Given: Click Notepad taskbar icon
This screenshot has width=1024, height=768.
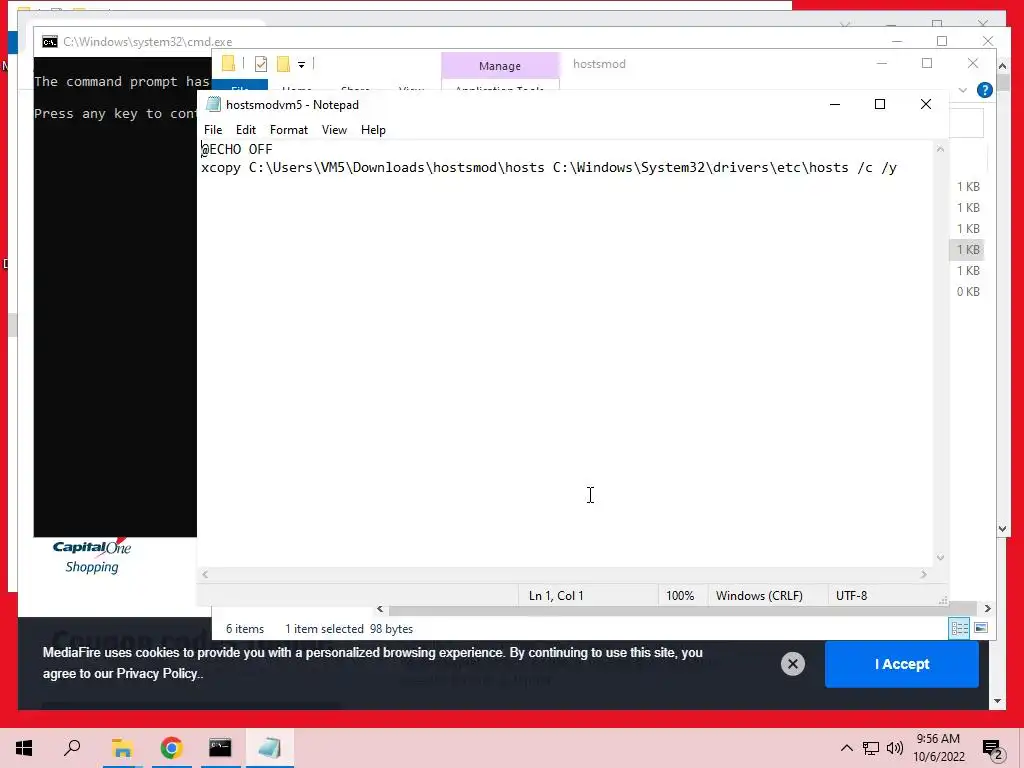Looking at the screenshot, I should coord(269,748).
